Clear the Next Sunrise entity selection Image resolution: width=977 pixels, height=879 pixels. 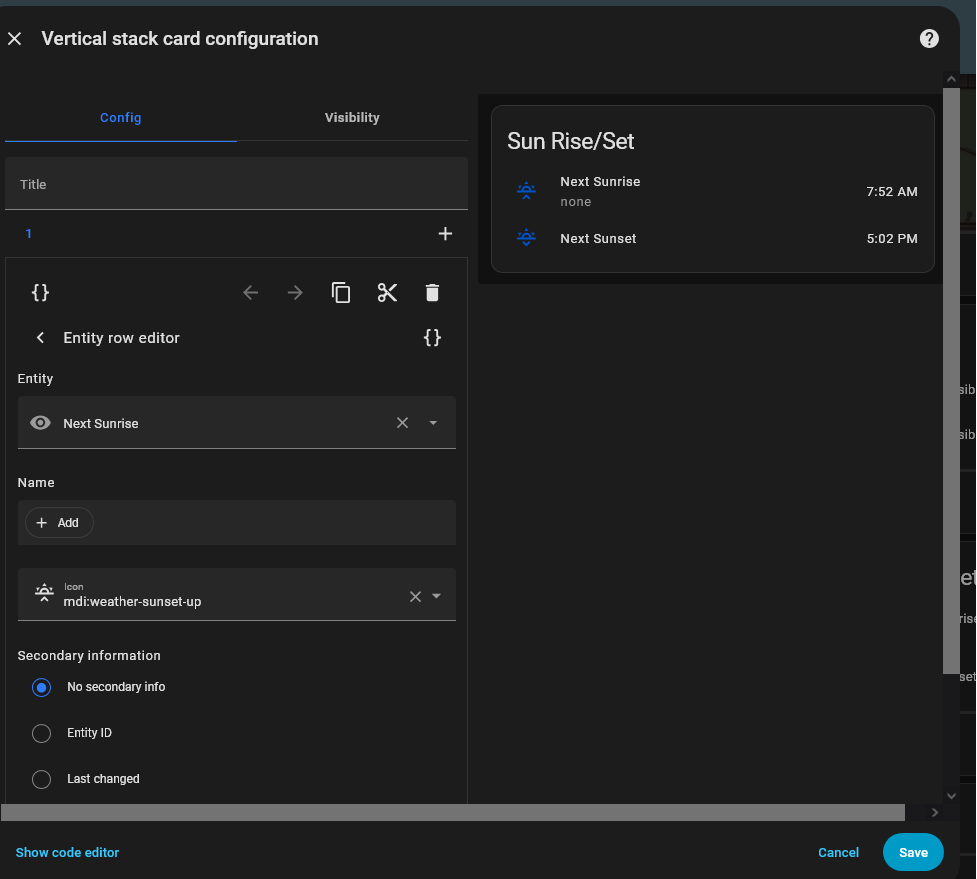[x=402, y=423]
